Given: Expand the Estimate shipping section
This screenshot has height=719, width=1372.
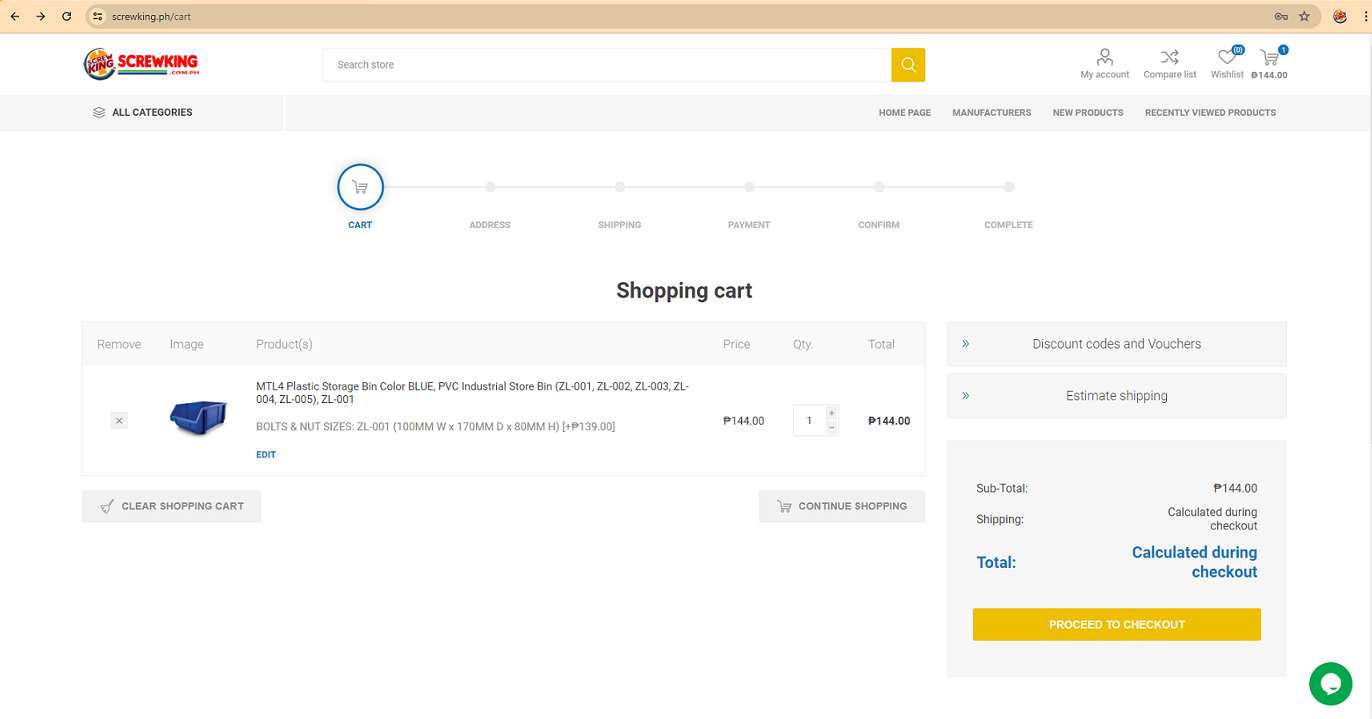Looking at the screenshot, I should click(x=1116, y=396).
